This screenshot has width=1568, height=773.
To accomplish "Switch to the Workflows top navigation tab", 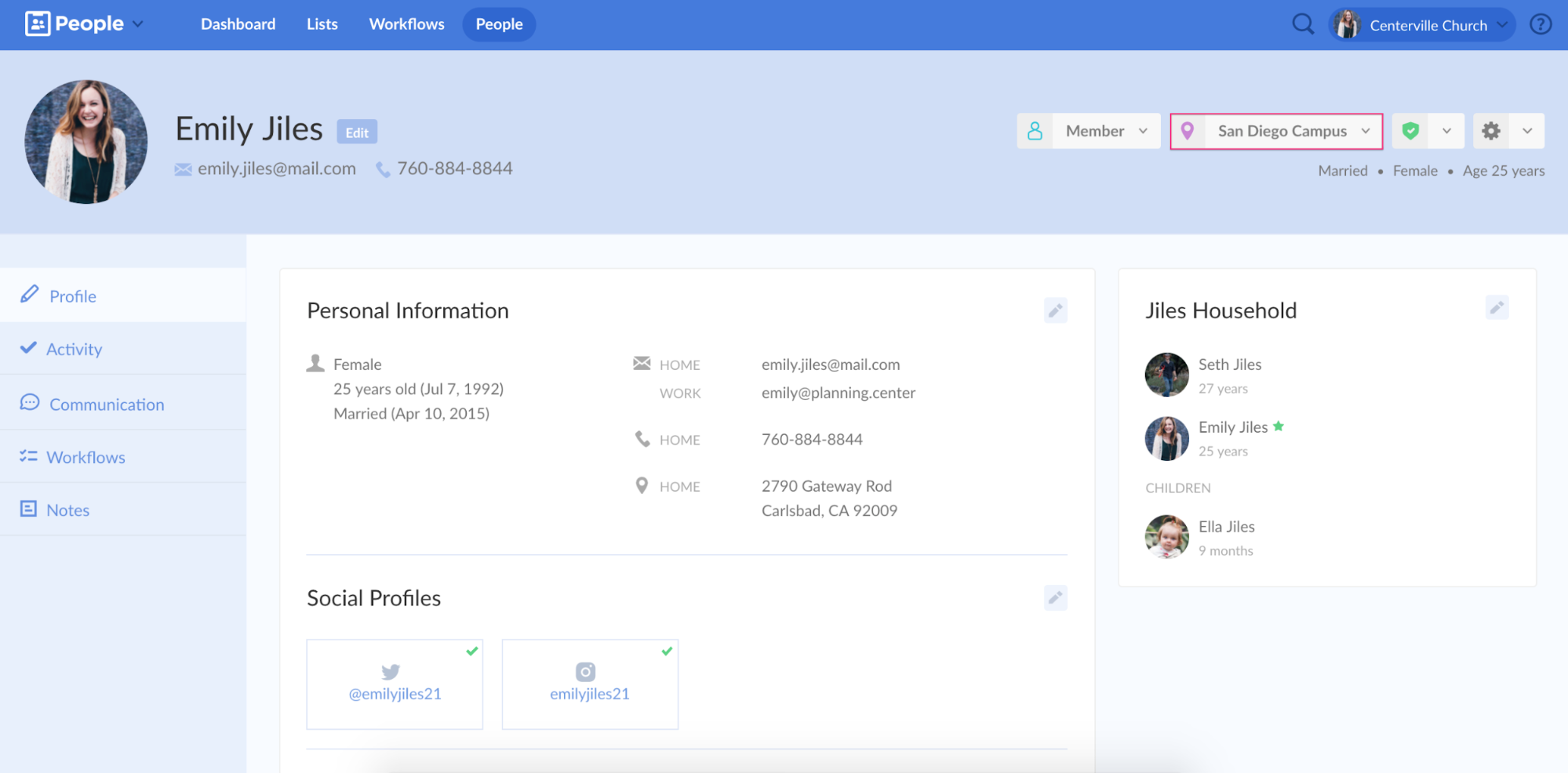I will 406,24.
